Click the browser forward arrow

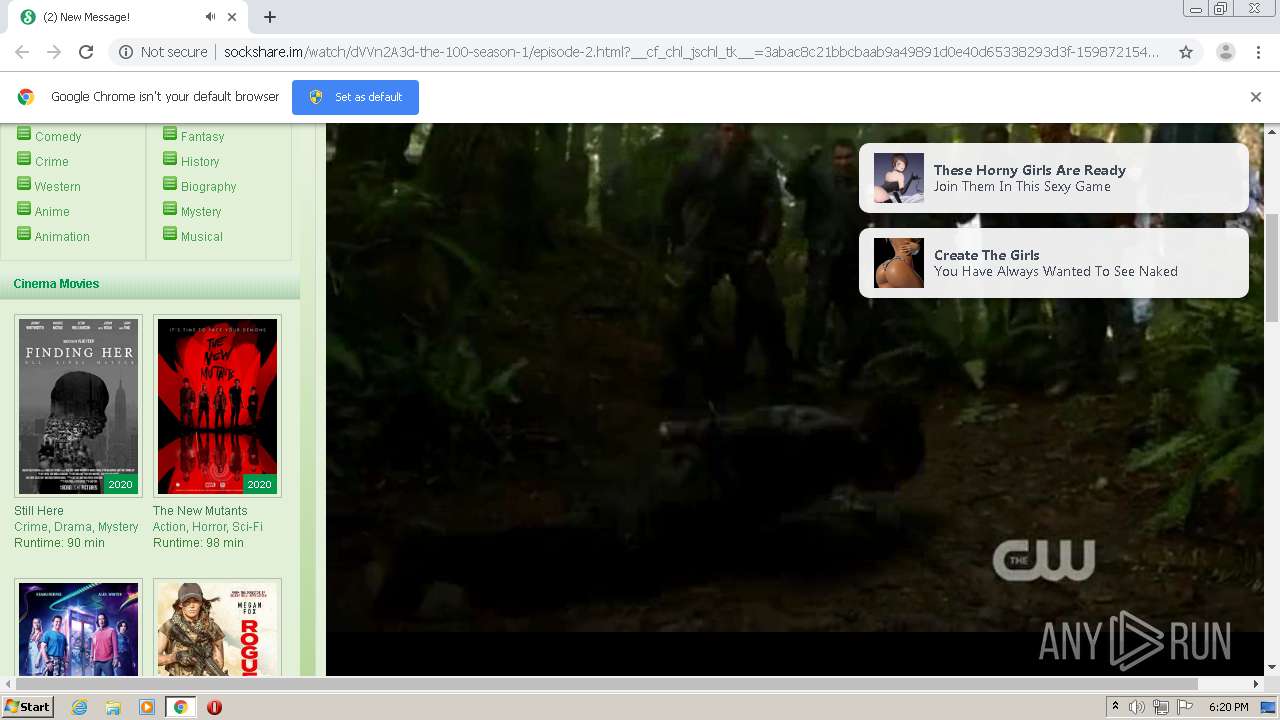click(54, 52)
